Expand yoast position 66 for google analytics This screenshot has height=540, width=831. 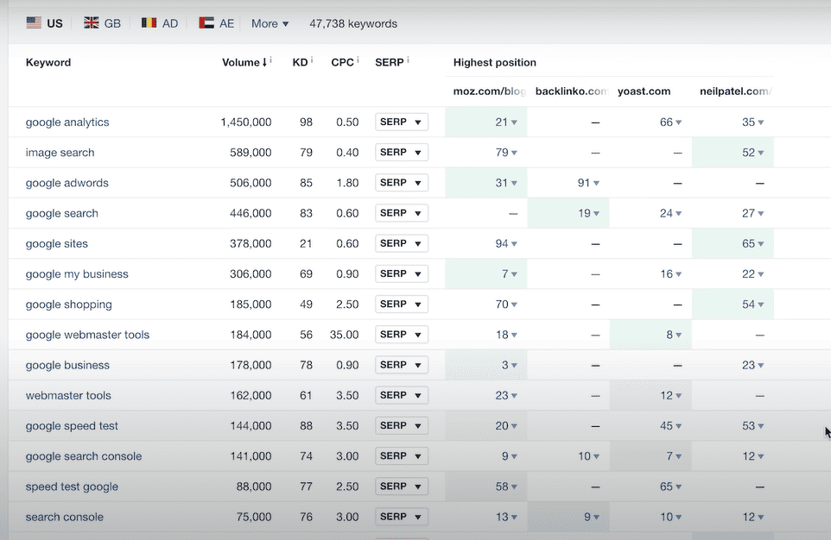point(670,122)
